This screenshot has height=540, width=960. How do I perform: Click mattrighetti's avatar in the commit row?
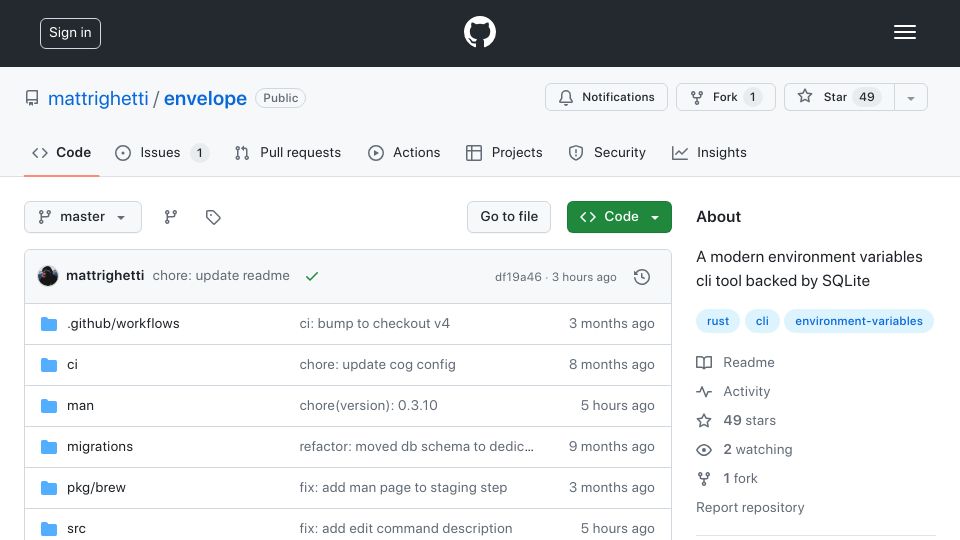point(48,276)
